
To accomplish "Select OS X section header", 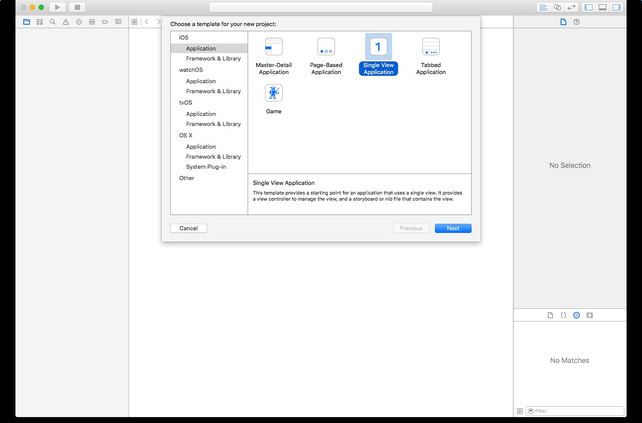I will point(185,136).
